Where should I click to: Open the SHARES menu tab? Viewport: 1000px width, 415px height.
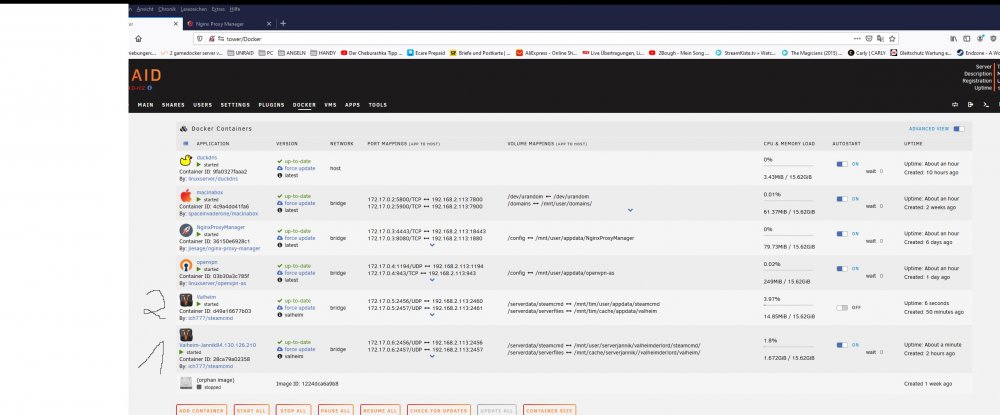173,105
